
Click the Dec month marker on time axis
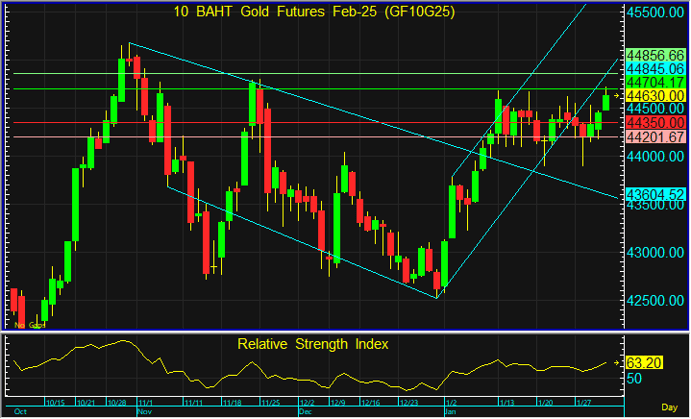click(307, 411)
